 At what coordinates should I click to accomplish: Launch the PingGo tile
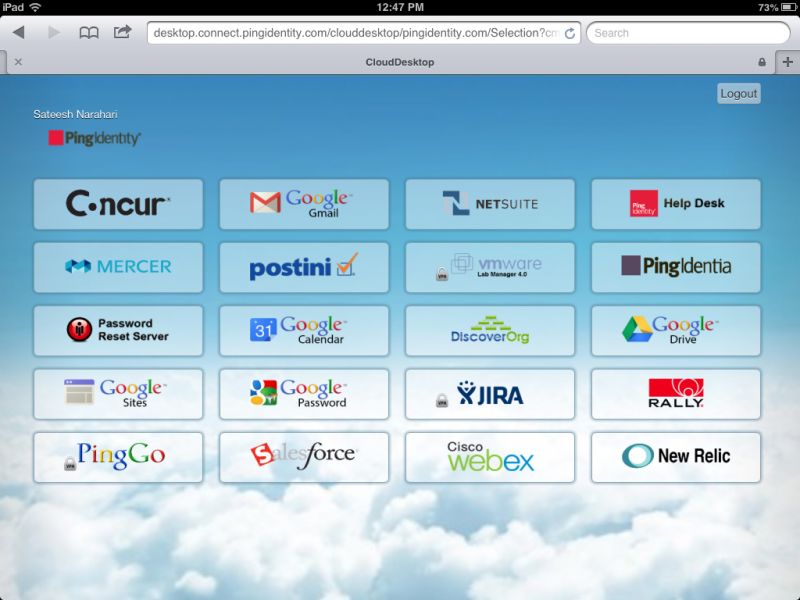point(118,457)
